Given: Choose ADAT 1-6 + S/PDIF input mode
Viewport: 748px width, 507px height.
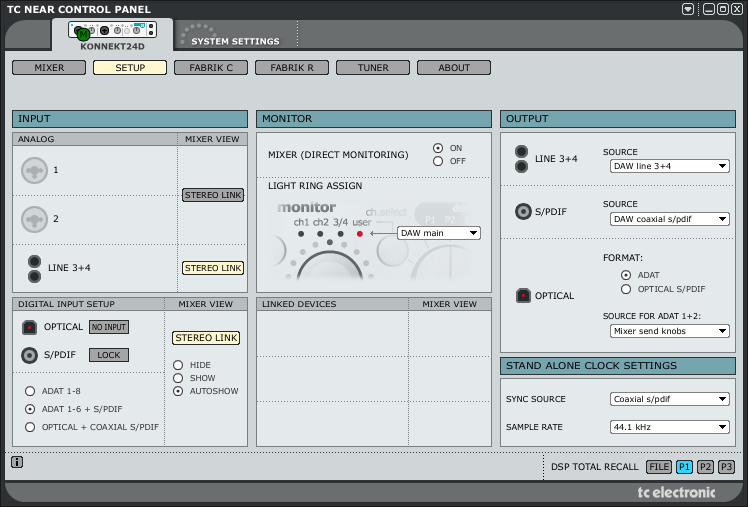Looking at the screenshot, I should 30,409.
